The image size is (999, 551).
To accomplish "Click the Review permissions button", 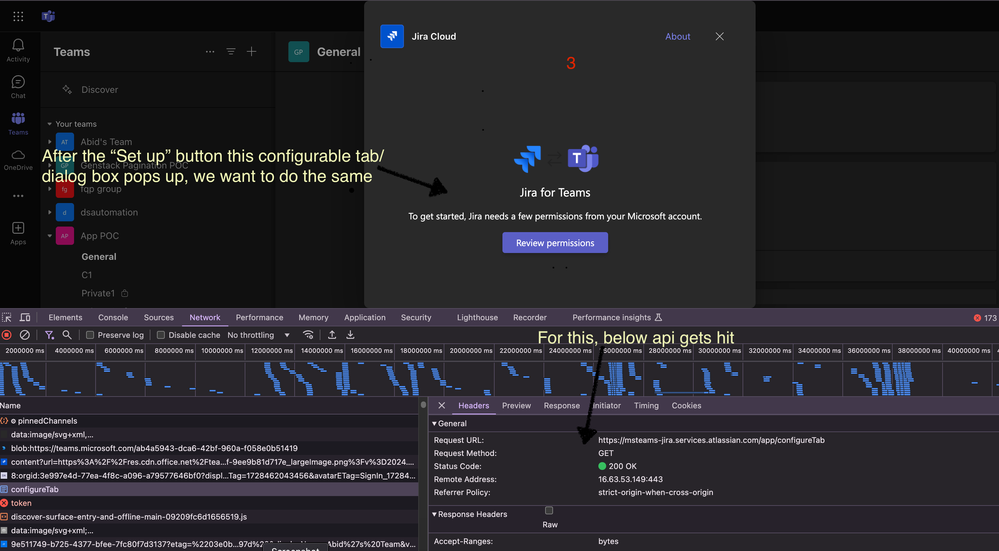I will tap(555, 243).
